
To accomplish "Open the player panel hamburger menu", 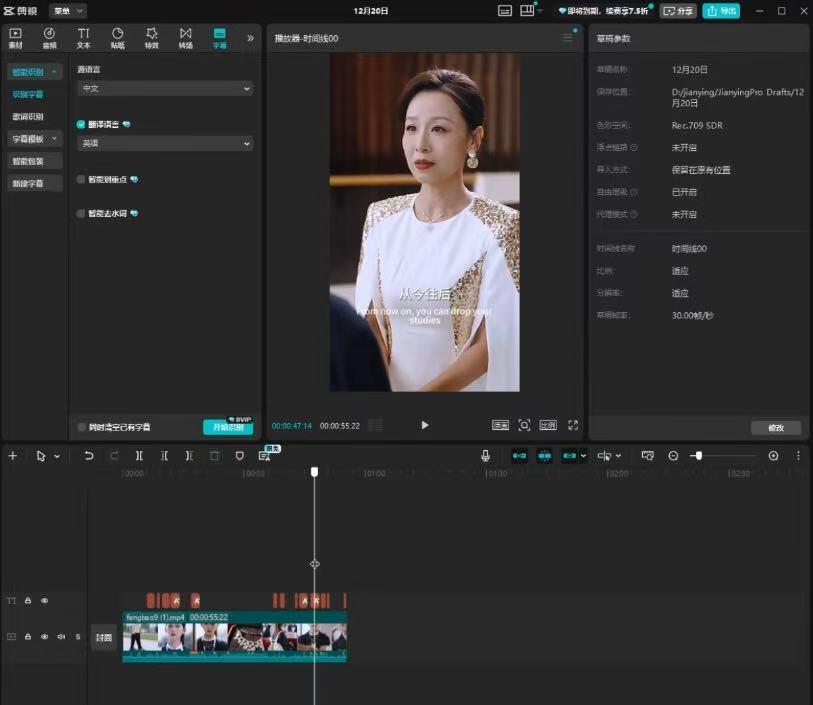I will pyautogui.click(x=568, y=38).
